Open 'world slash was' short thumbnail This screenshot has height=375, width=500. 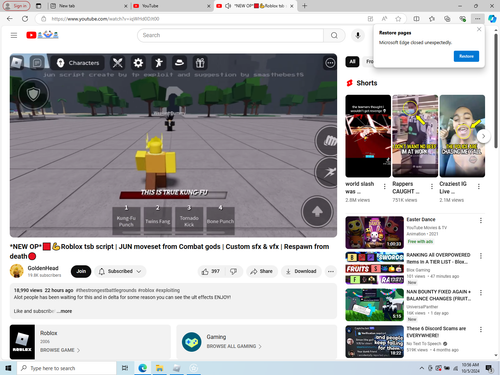pyautogui.click(x=368, y=136)
